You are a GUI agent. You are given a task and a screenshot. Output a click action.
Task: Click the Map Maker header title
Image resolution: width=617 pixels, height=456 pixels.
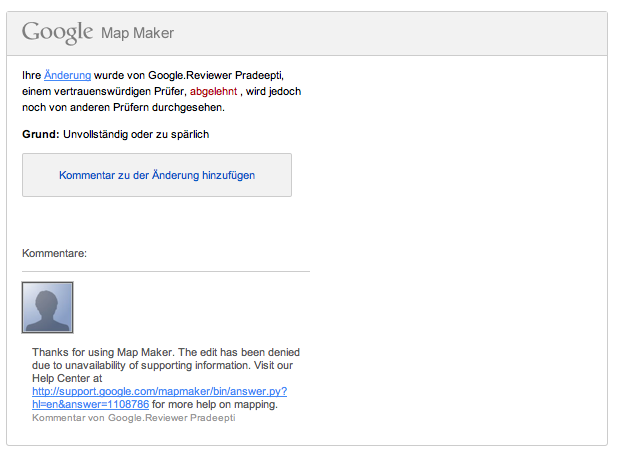[137, 33]
